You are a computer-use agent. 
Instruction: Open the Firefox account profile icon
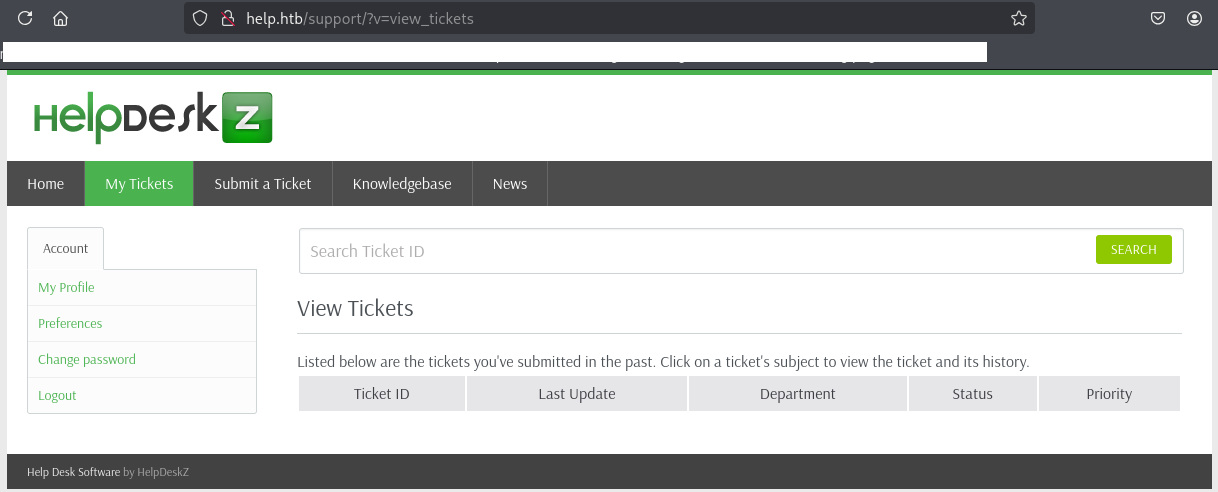[x=1194, y=18]
